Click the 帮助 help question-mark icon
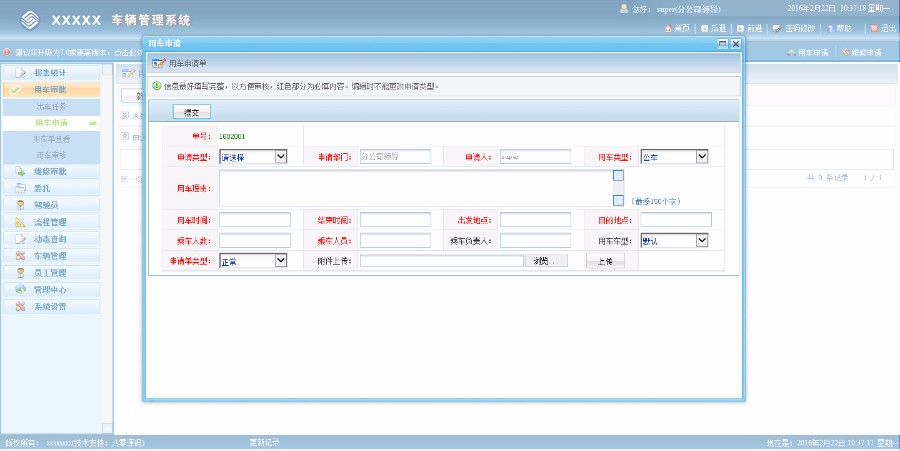 [830, 28]
